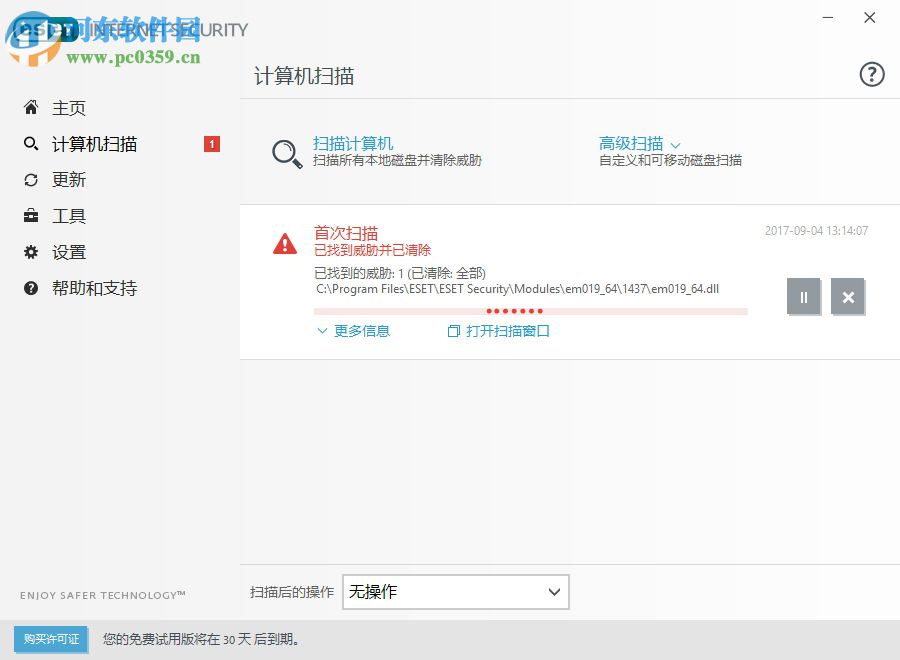This screenshot has height=660, width=900.
Task: Click the red badge showing 1 detected threat
Action: [x=211, y=143]
